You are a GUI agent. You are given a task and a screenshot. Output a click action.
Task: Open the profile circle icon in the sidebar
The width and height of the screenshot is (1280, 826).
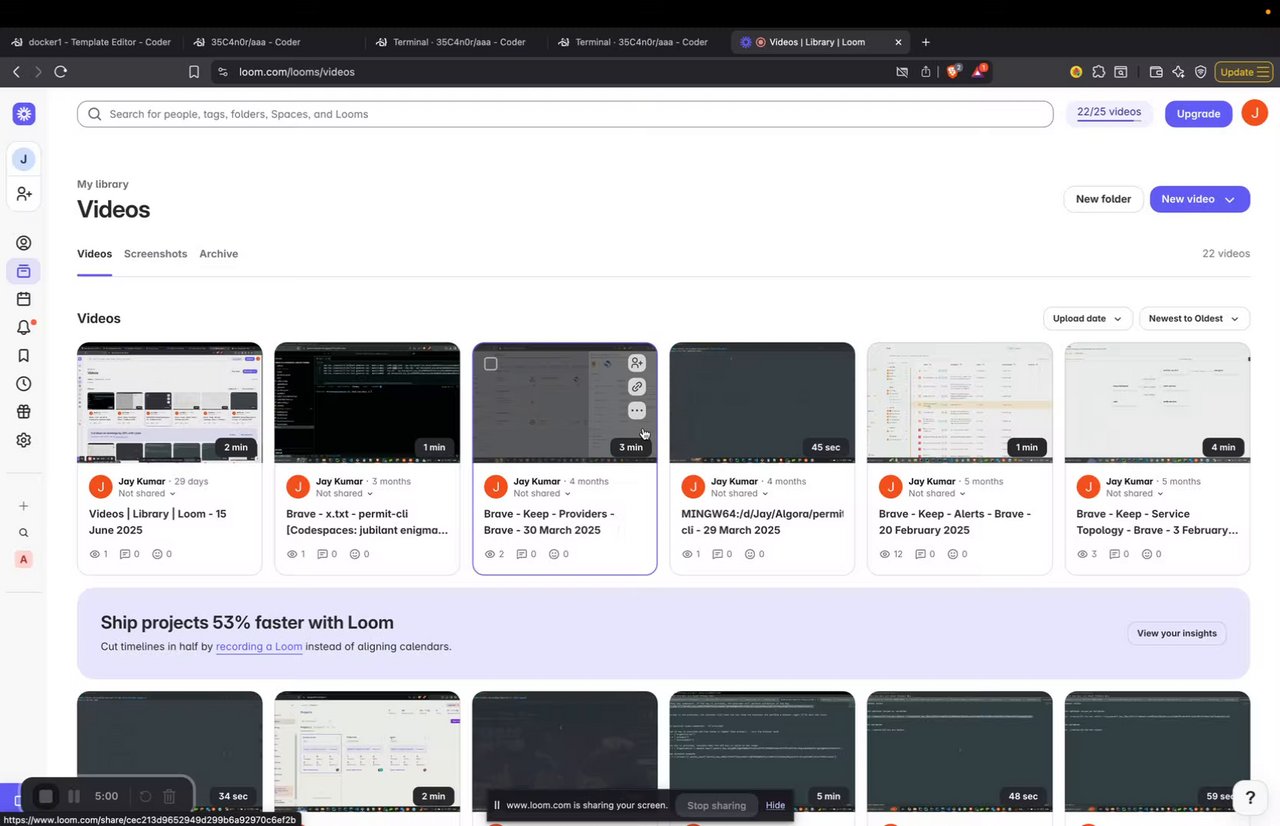[x=24, y=243]
